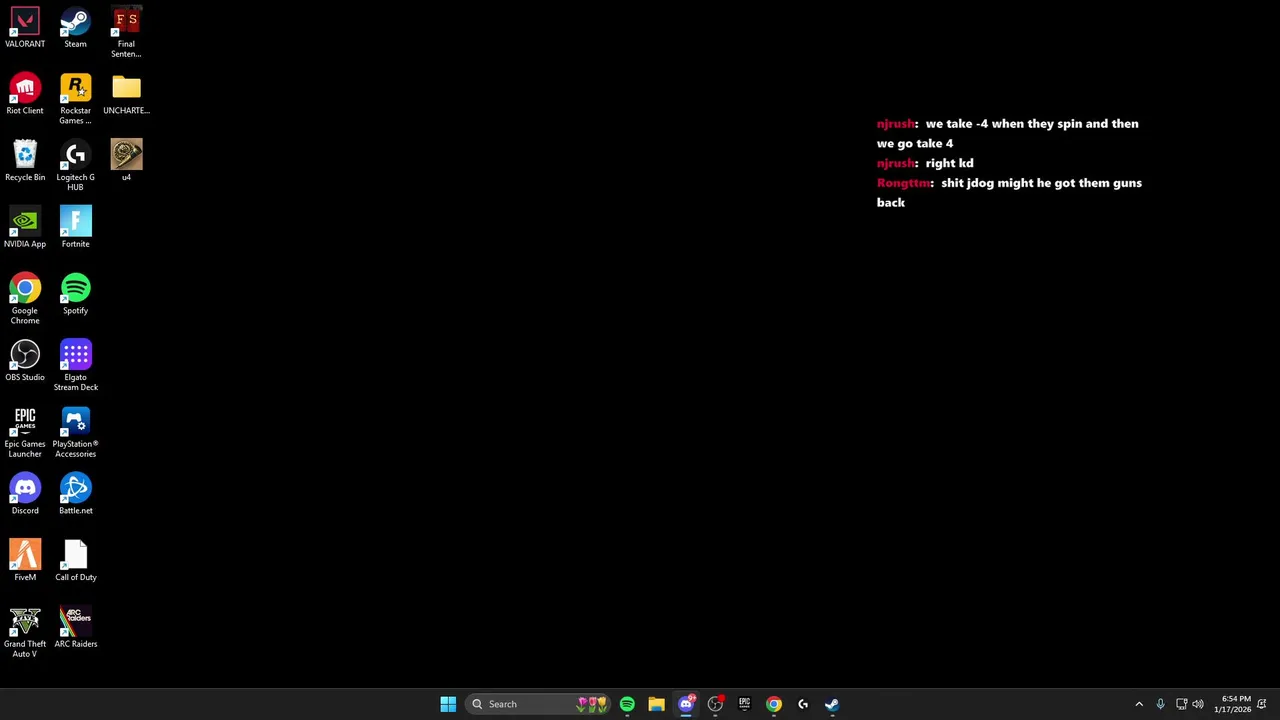Viewport: 1280px width, 720px height.
Task: Open Epic Games Launcher taskbar icon
Action: (744, 704)
